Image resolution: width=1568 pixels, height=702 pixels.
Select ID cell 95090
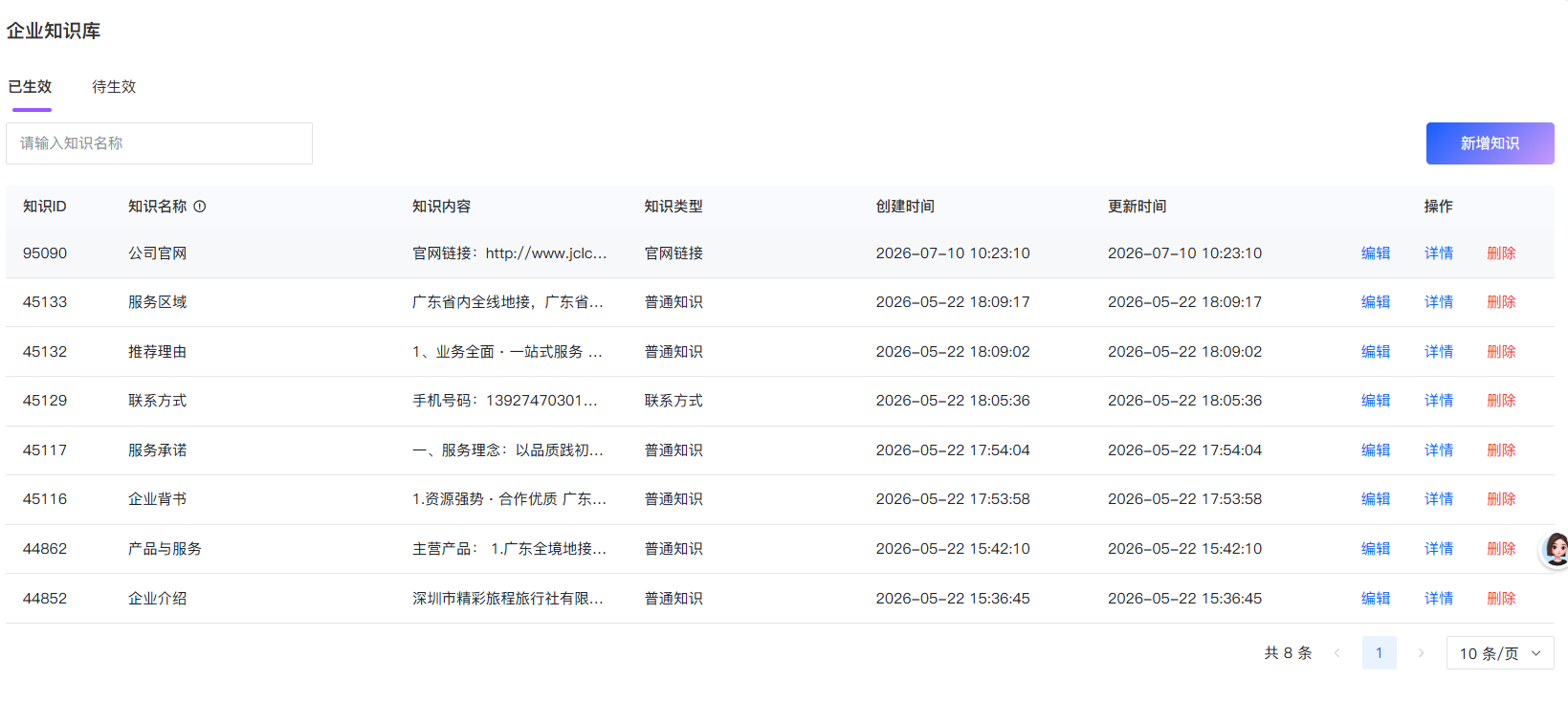tap(45, 253)
